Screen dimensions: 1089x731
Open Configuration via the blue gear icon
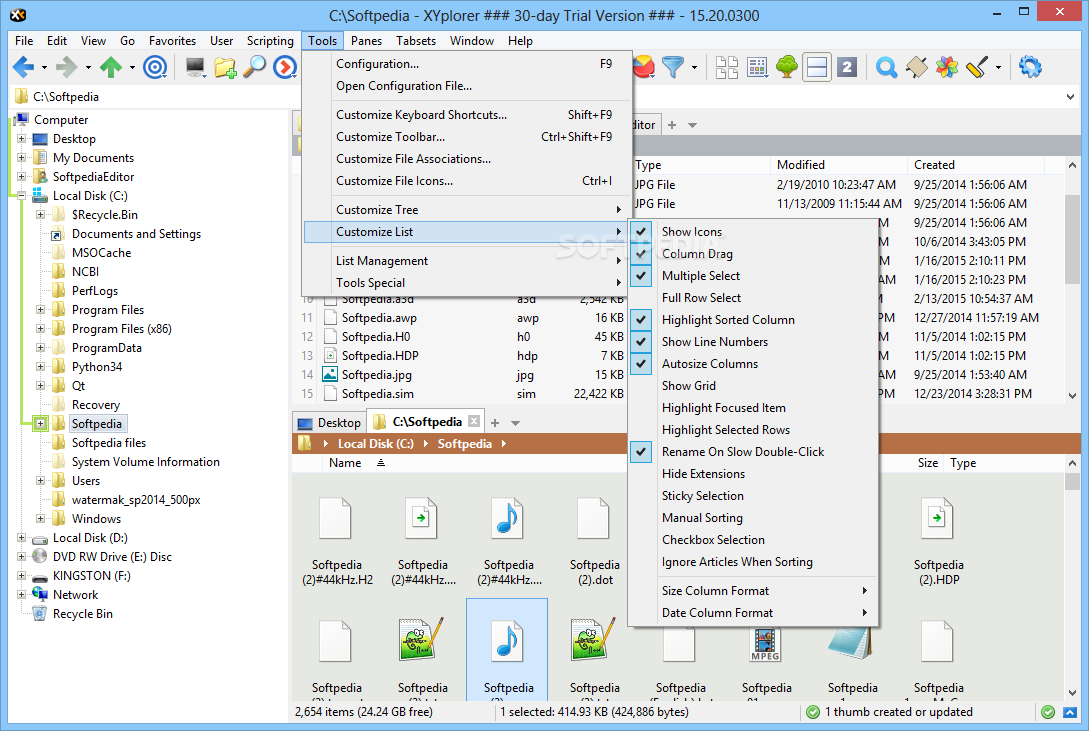point(1030,67)
